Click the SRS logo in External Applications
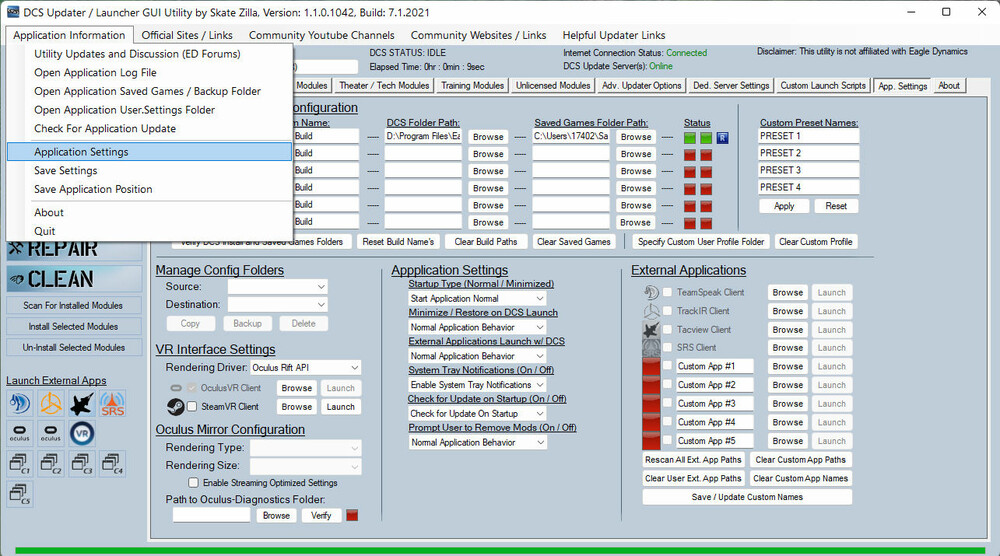 click(651, 348)
